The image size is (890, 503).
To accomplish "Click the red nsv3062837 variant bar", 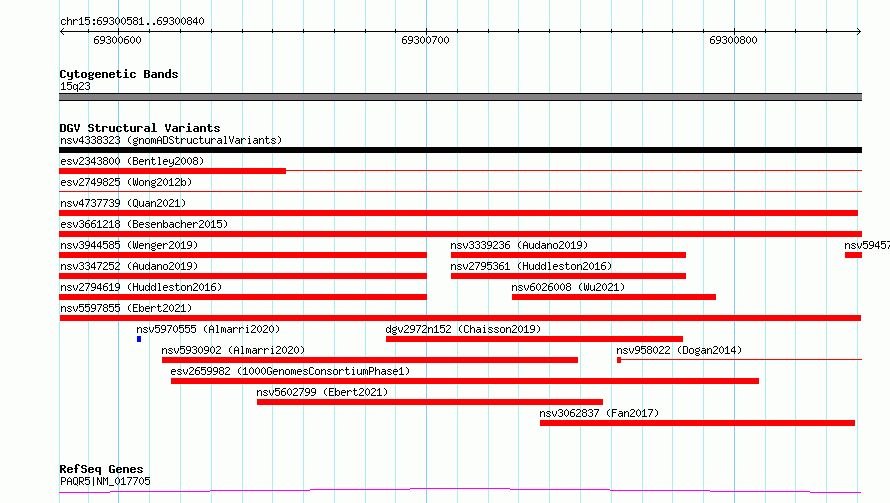I will [x=697, y=423].
